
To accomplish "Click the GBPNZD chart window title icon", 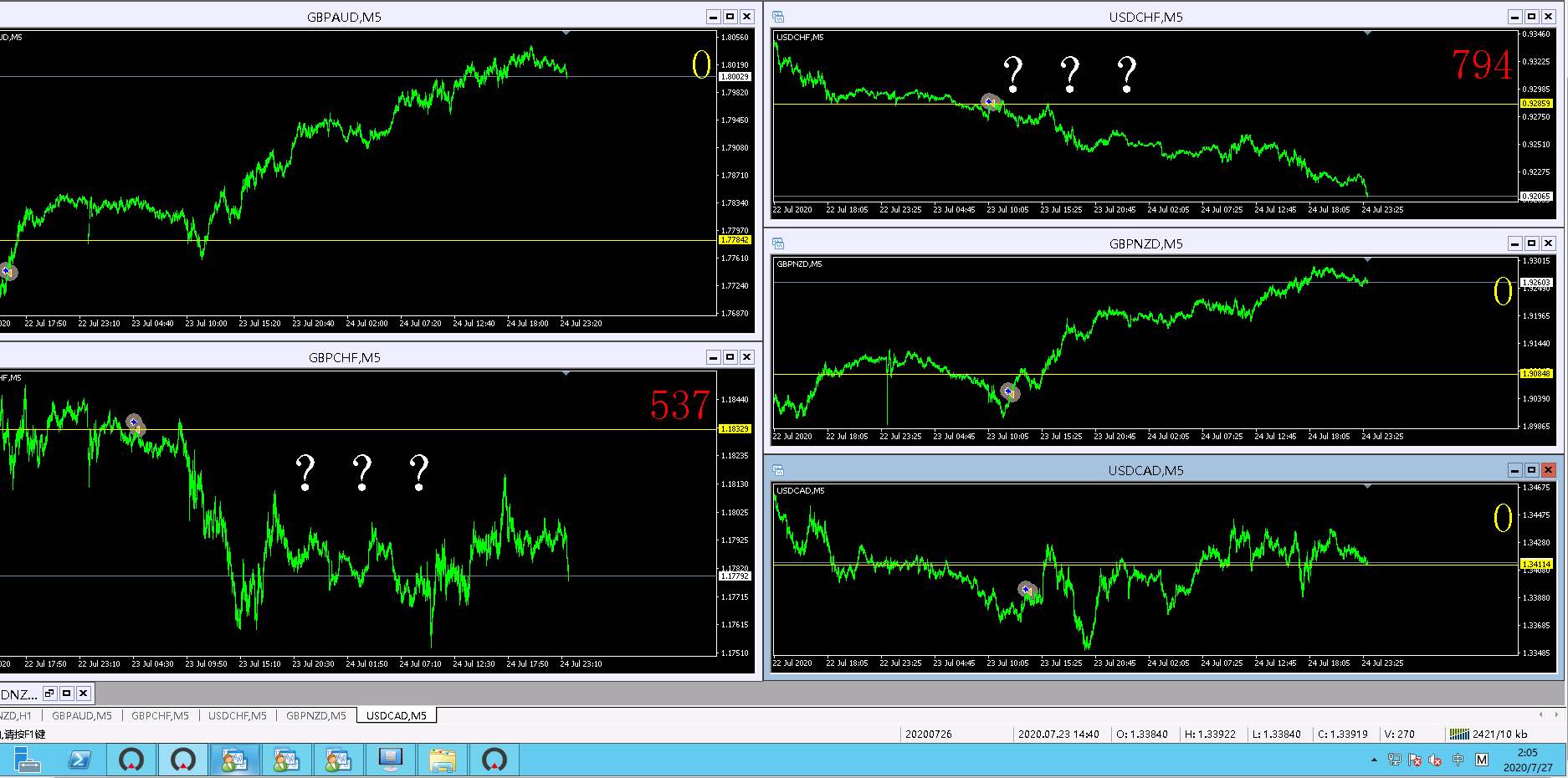I will tap(778, 243).
